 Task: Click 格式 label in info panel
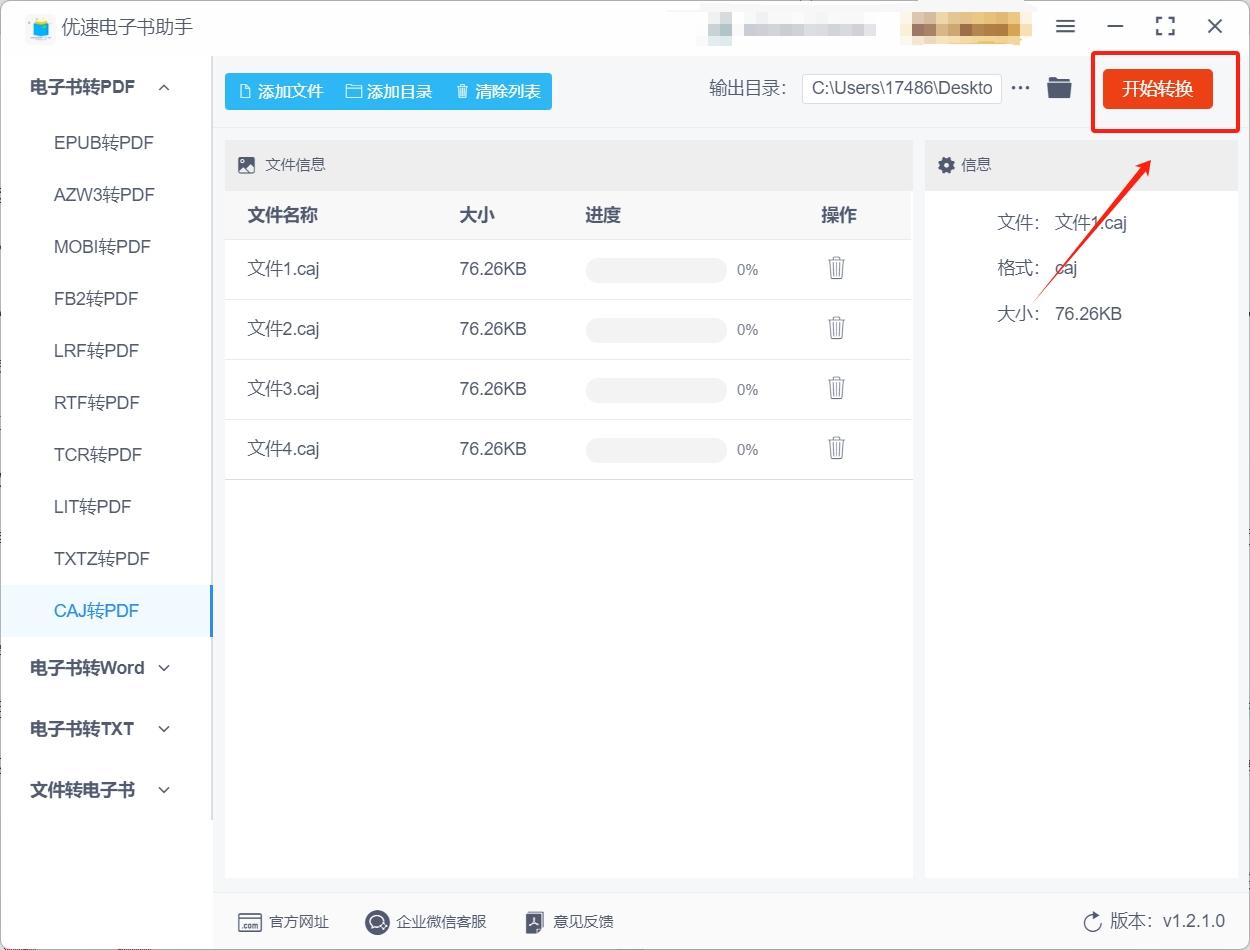[x=1018, y=268]
